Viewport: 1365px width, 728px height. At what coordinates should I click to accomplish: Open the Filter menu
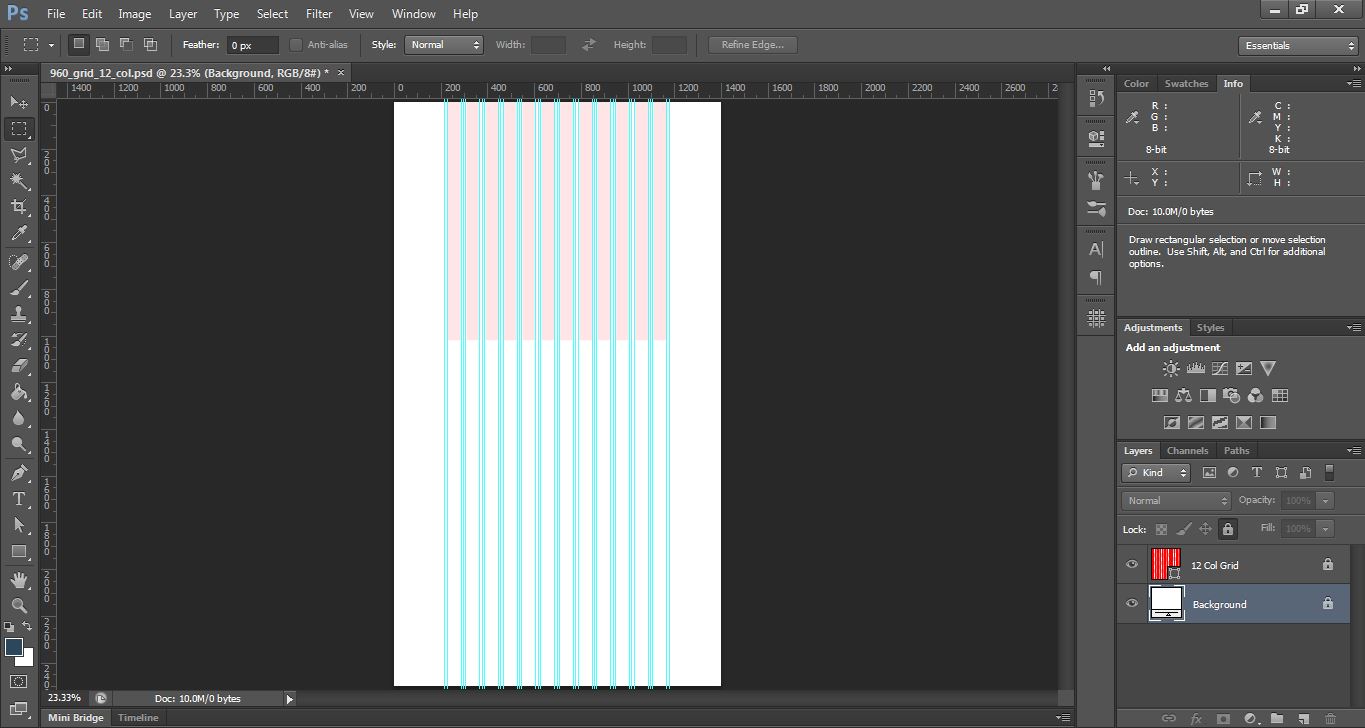318,13
